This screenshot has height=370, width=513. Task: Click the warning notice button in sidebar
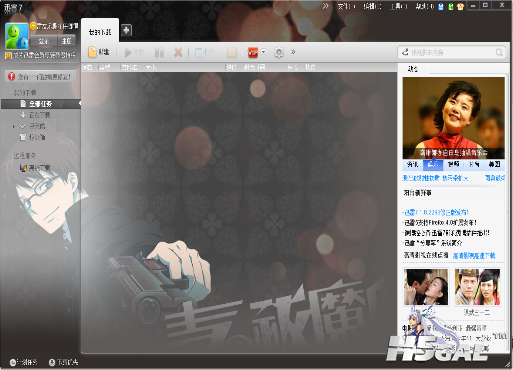pos(40,77)
